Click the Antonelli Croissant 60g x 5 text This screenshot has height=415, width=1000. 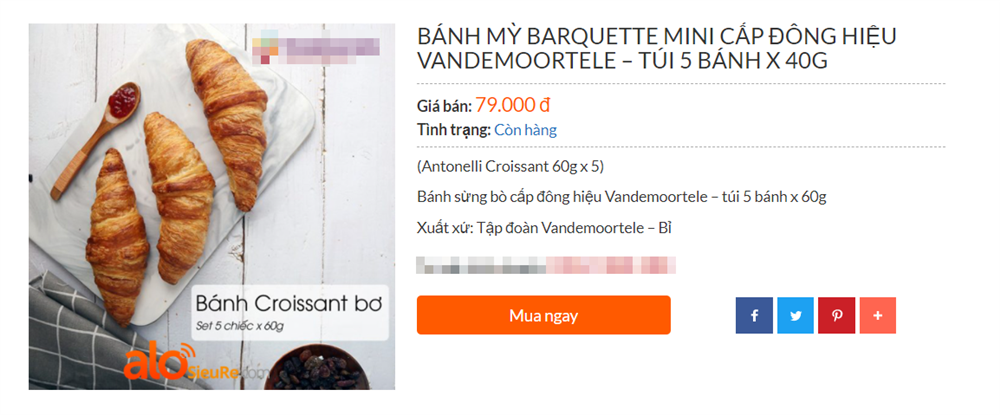(x=510, y=166)
